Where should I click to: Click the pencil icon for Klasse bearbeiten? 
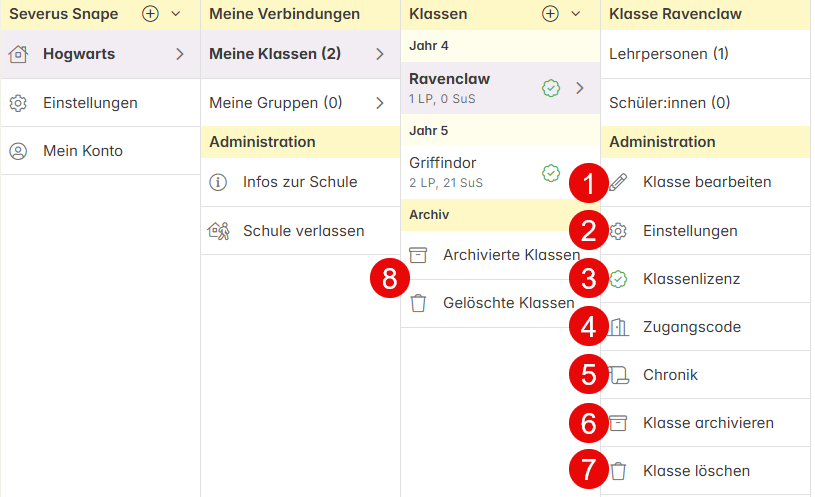click(x=618, y=182)
